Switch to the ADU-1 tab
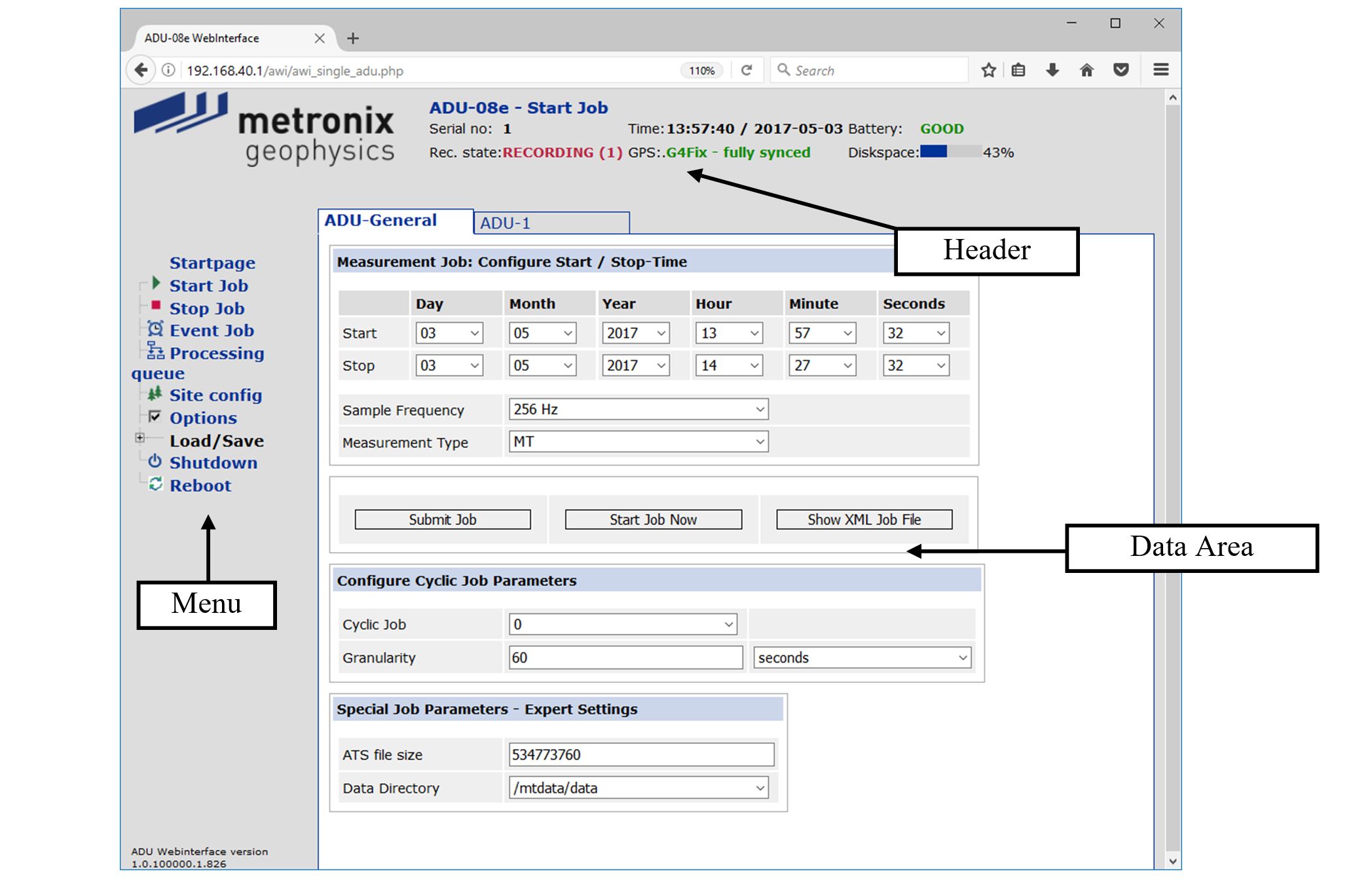 [x=552, y=223]
